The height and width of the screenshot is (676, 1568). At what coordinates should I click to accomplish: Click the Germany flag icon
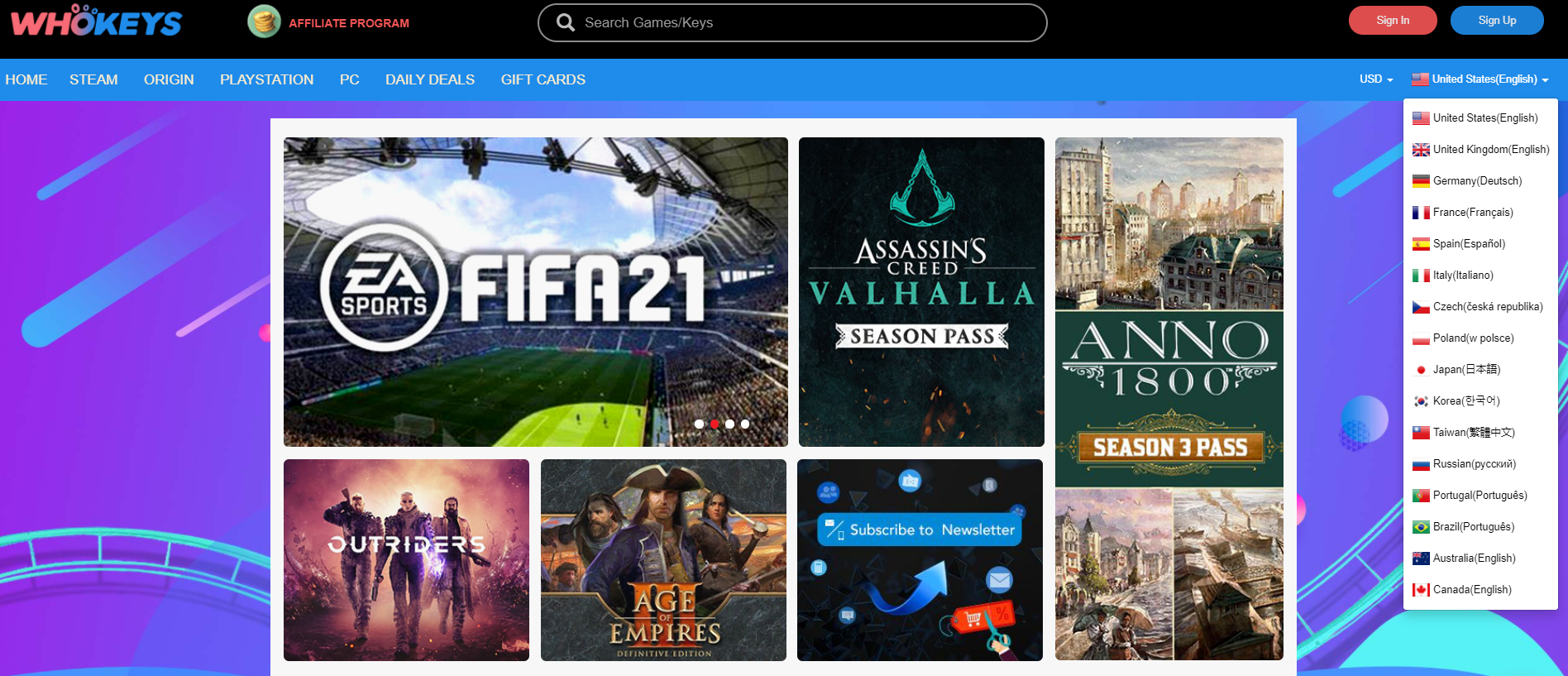coord(1421,181)
